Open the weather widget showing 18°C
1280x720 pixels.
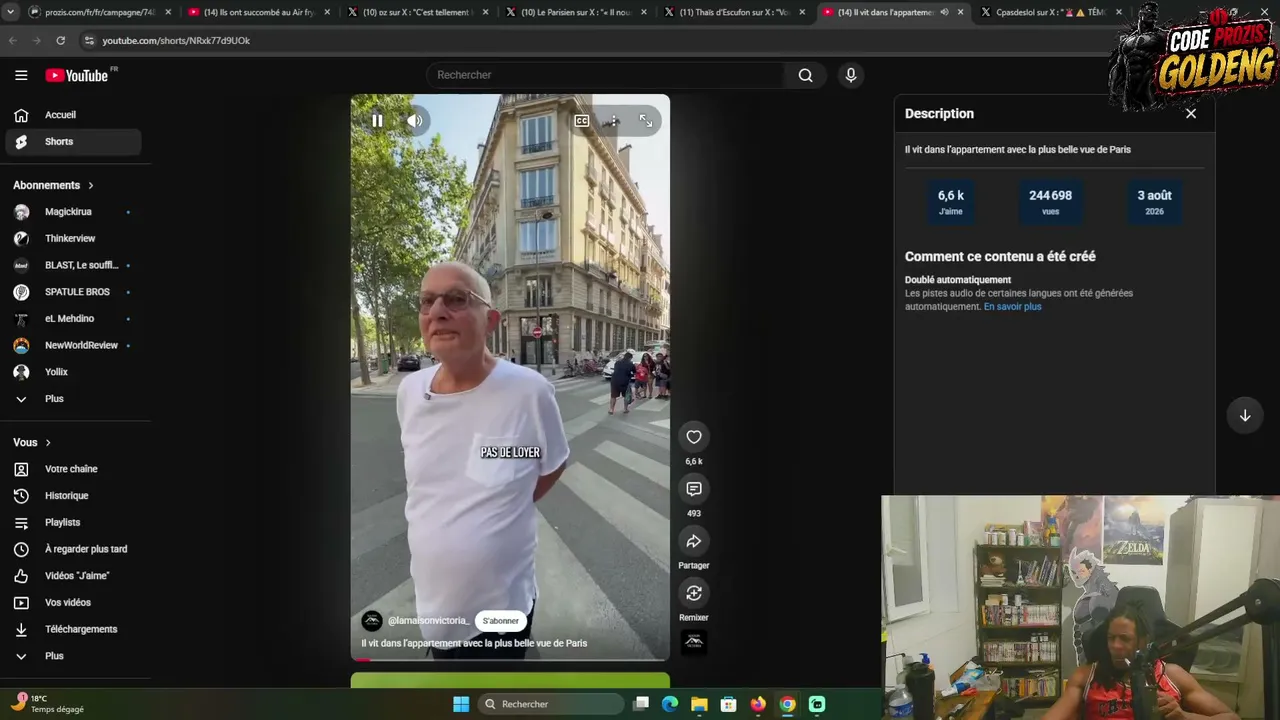[50, 704]
